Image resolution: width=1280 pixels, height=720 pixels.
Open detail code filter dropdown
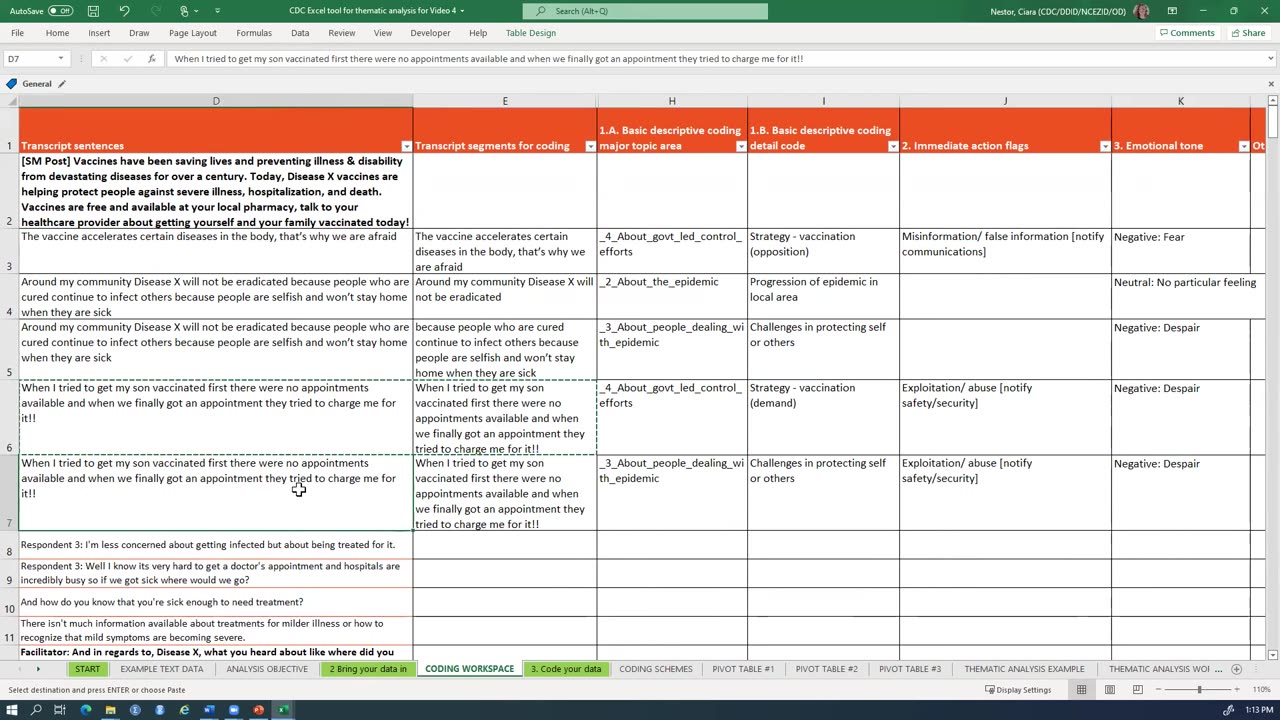click(x=893, y=147)
